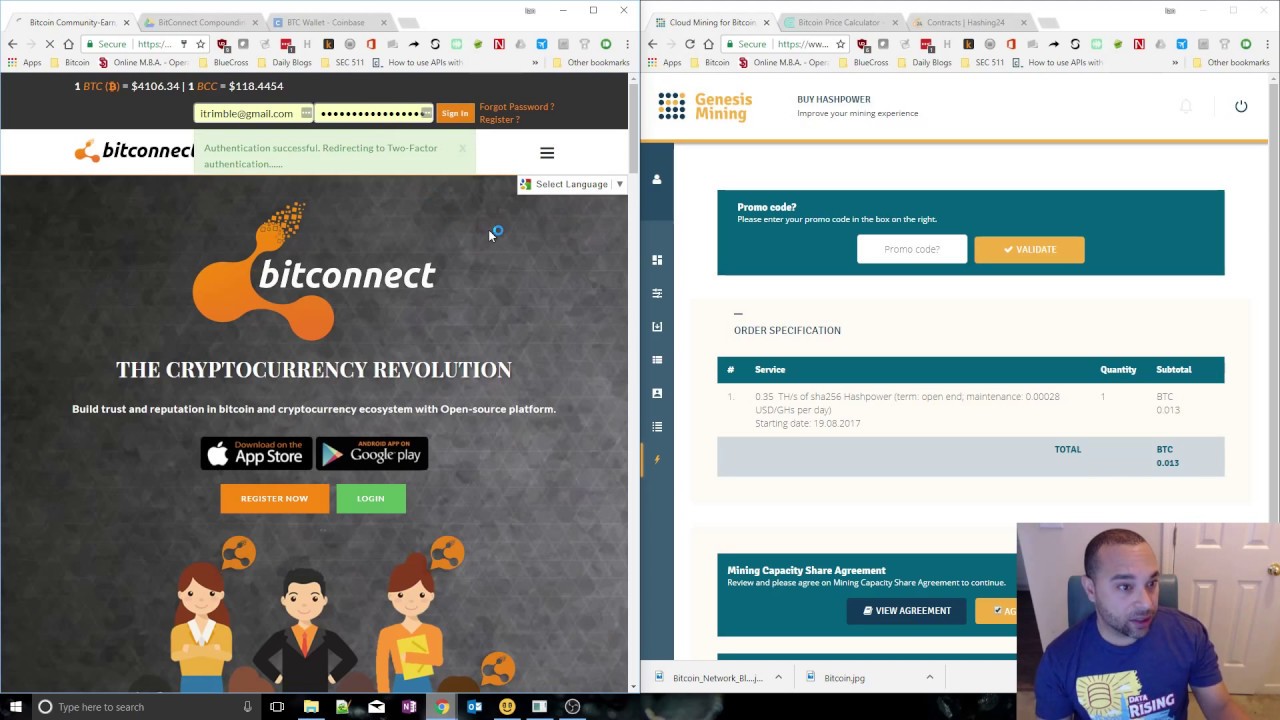
Task: Open the download sidebar icon below the sliders
Action: pyautogui.click(x=657, y=326)
